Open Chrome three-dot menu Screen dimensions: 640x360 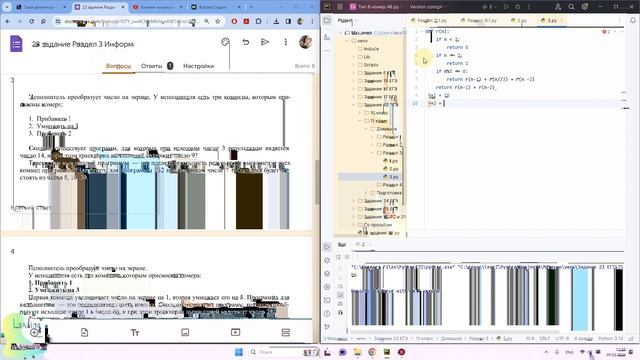tap(313, 21)
